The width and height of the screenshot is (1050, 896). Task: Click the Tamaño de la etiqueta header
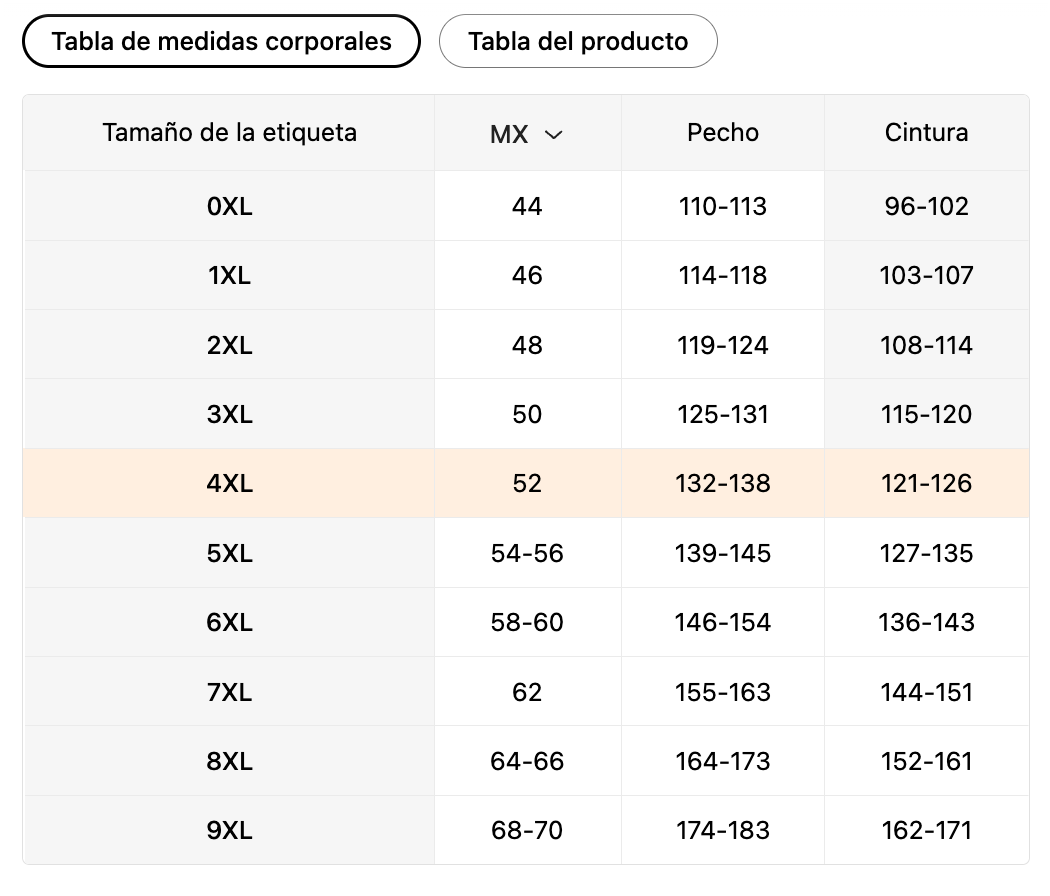(x=229, y=132)
